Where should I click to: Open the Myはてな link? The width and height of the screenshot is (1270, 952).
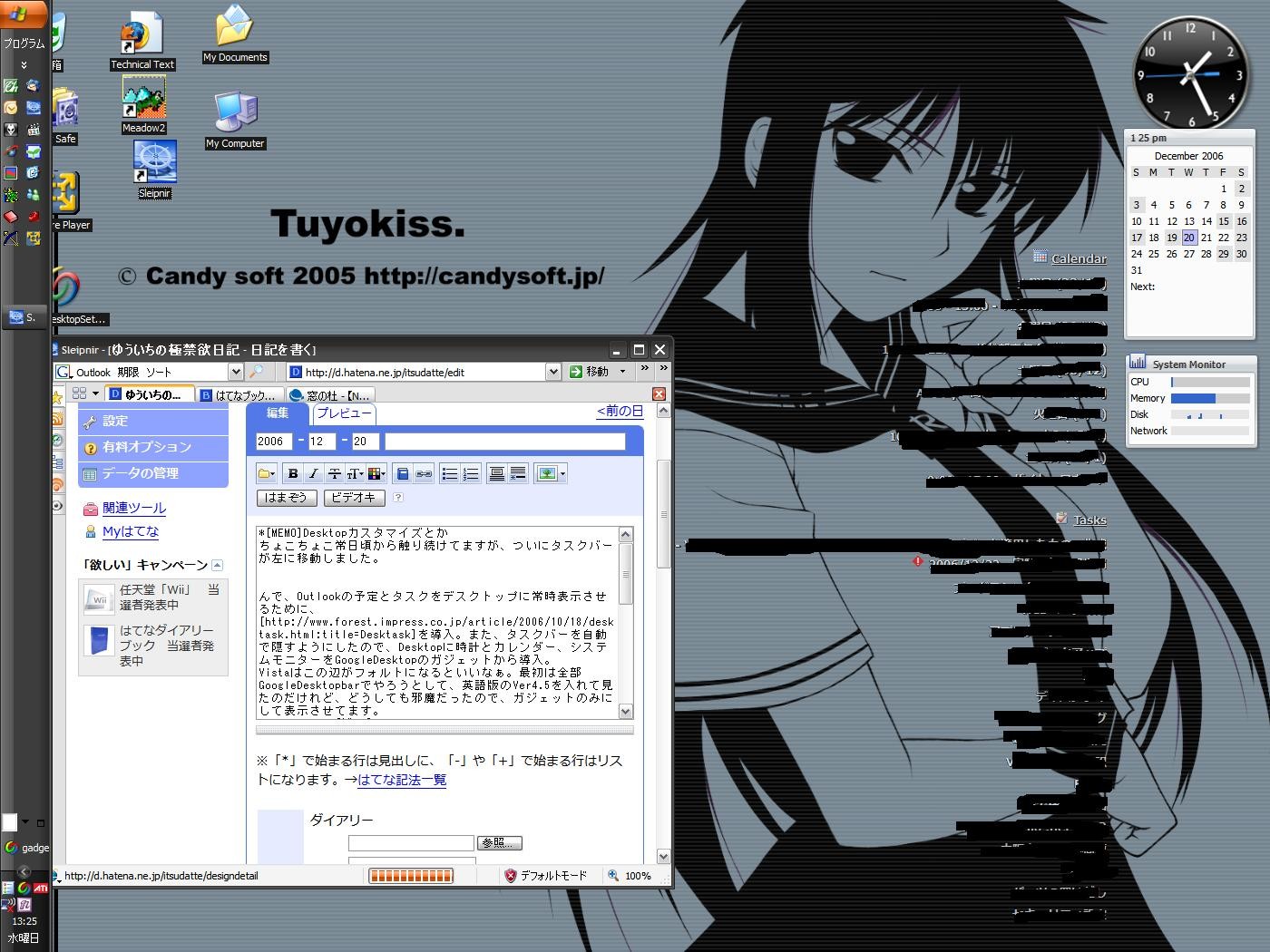pyautogui.click(x=131, y=531)
